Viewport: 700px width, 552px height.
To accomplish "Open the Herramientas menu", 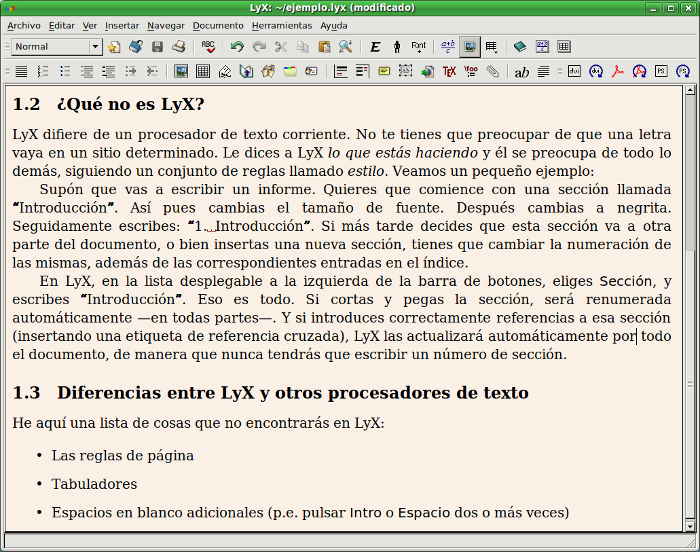I will coord(281,25).
